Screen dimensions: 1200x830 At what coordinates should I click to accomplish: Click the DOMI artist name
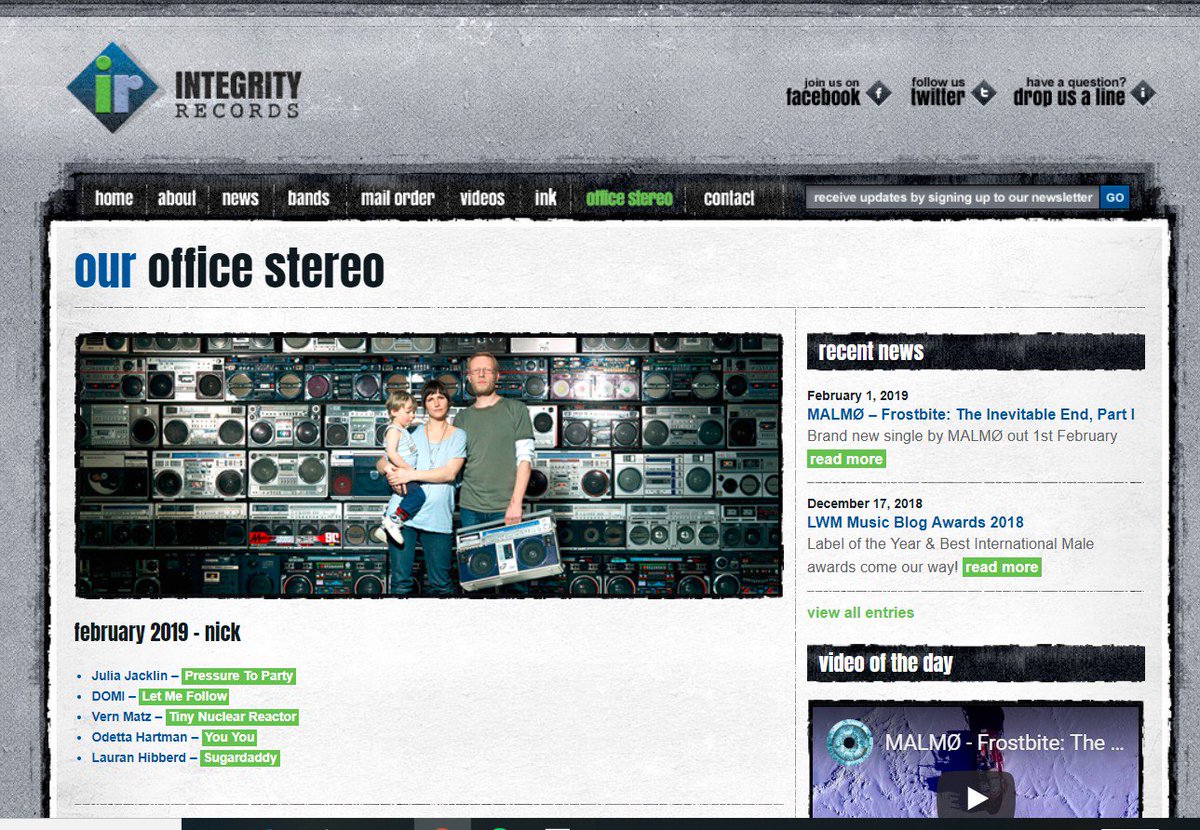point(108,696)
